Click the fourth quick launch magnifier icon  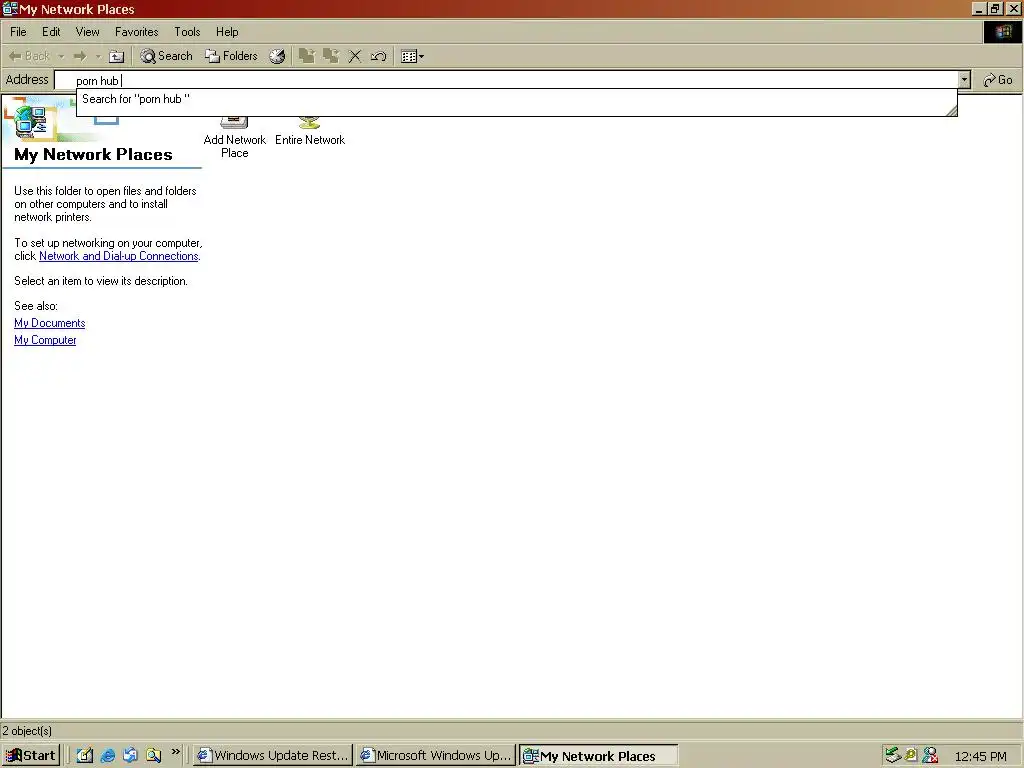153,756
